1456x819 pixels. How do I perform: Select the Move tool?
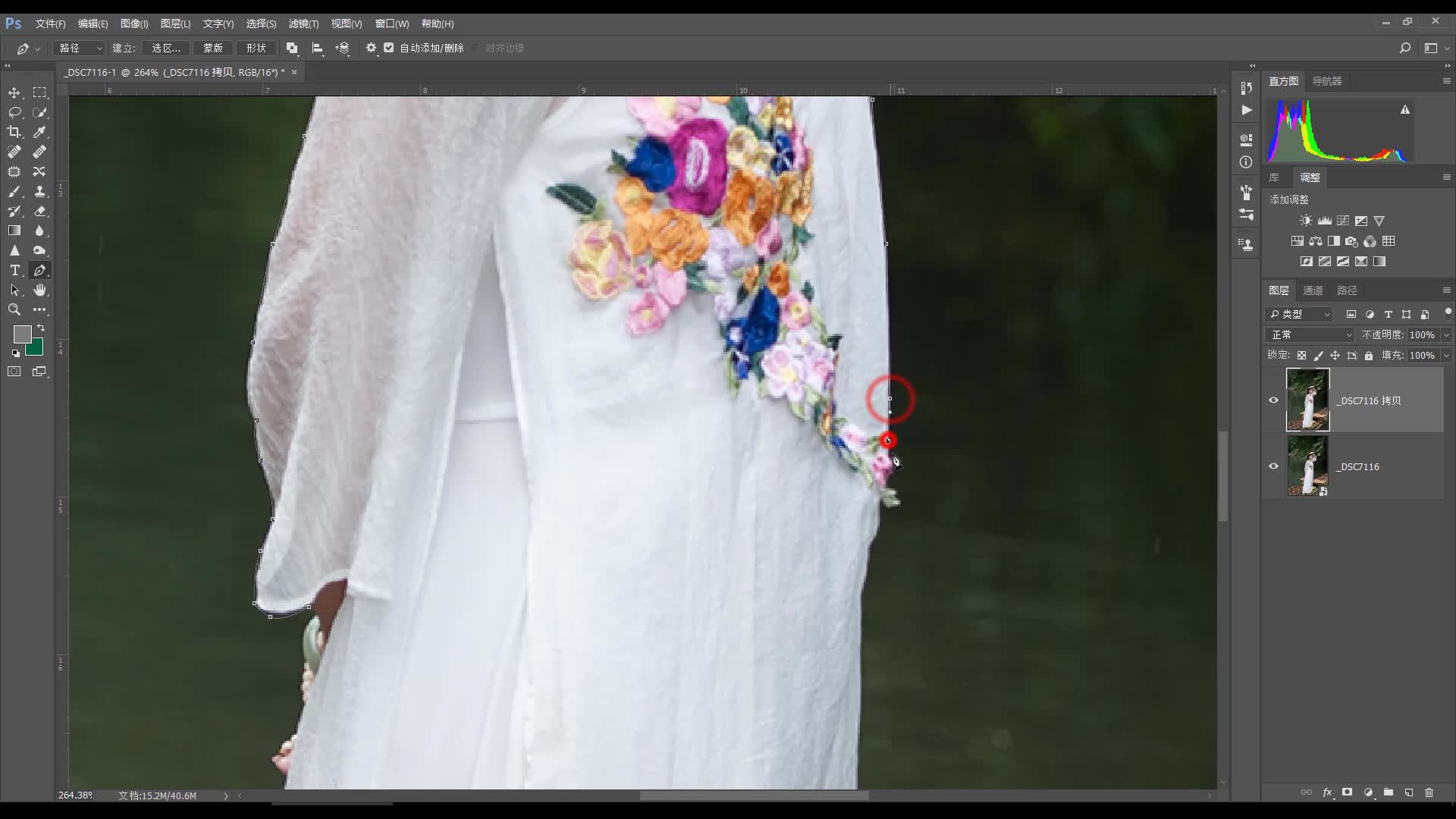(x=14, y=93)
